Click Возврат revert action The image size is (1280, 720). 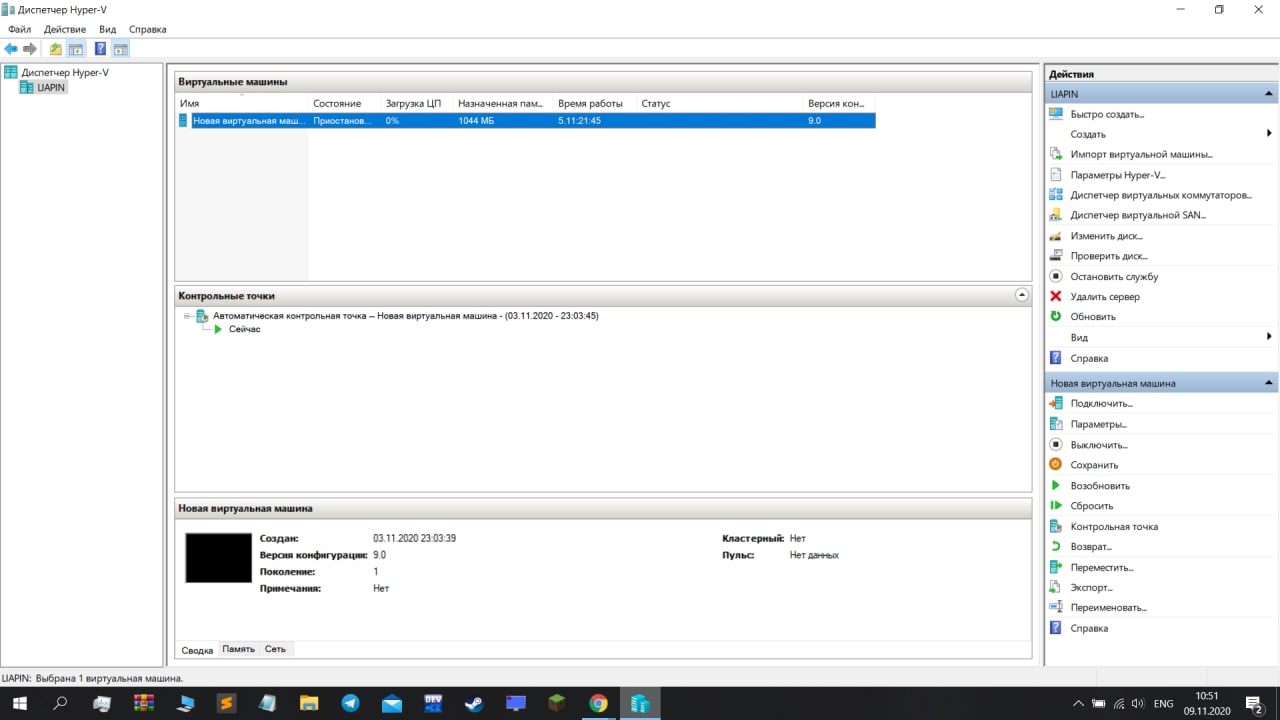click(x=1091, y=547)
